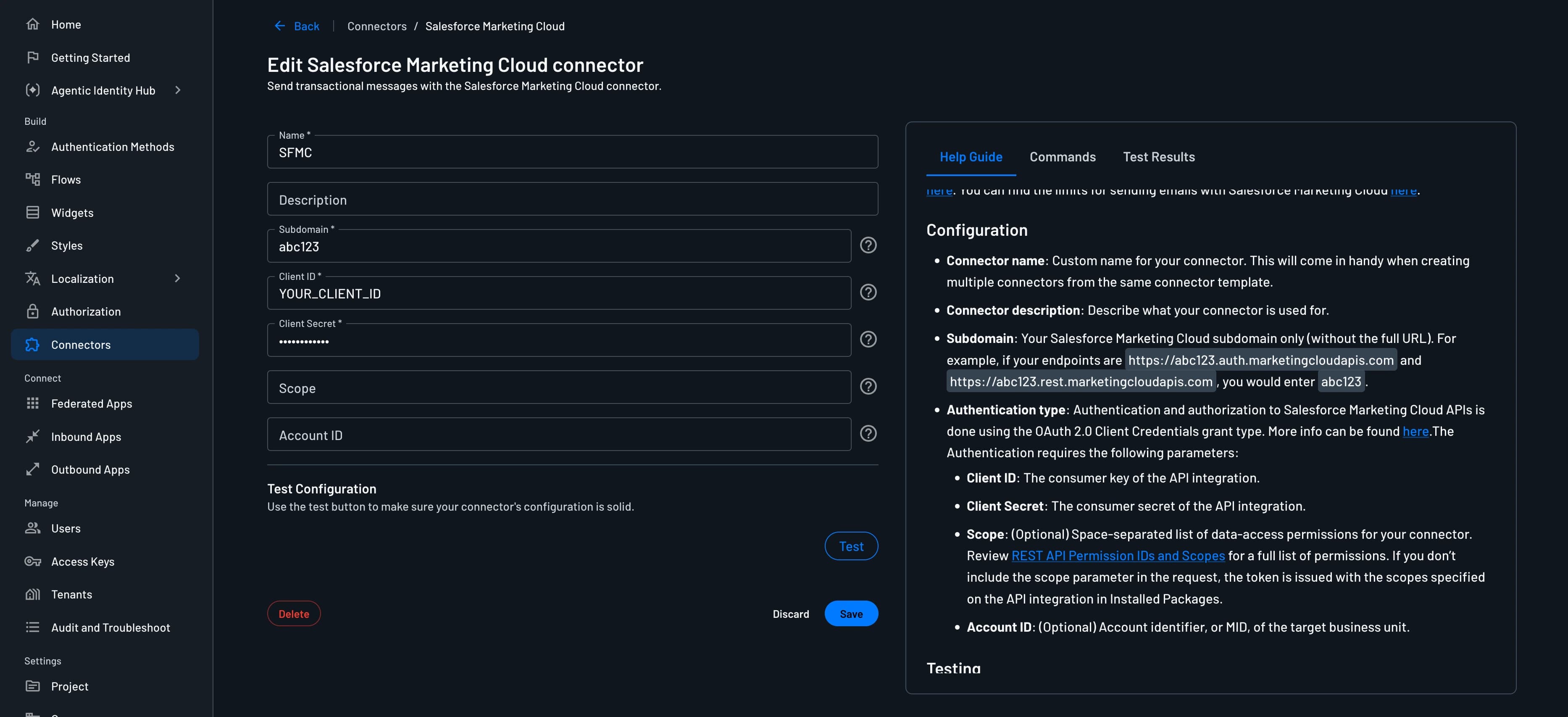This screenshot has height=717, width=1568.
Task: Open Inbound Apps
Action: [x=86, y=436]
